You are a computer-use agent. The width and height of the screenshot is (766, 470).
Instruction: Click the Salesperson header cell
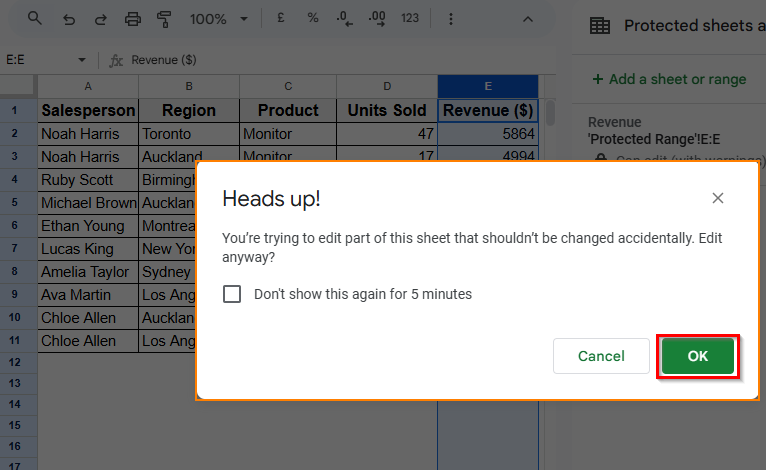click(x=88, y=110)
